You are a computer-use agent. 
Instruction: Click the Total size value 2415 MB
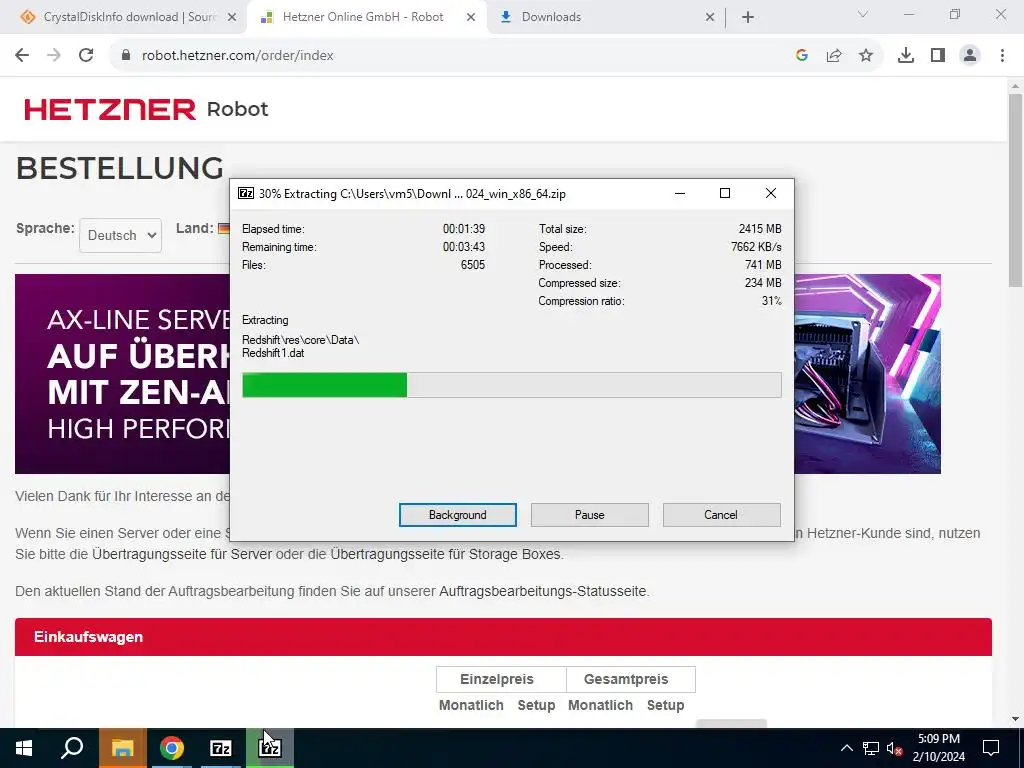coord(760,229)
